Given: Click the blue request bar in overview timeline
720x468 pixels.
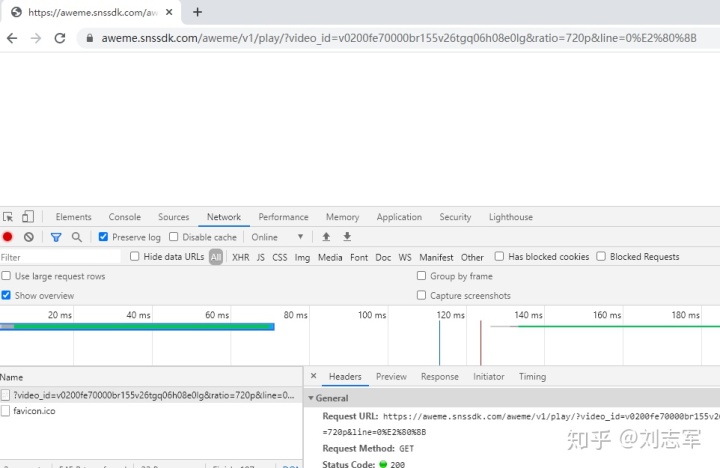Looking at the screenshot, I should [137, 327].
